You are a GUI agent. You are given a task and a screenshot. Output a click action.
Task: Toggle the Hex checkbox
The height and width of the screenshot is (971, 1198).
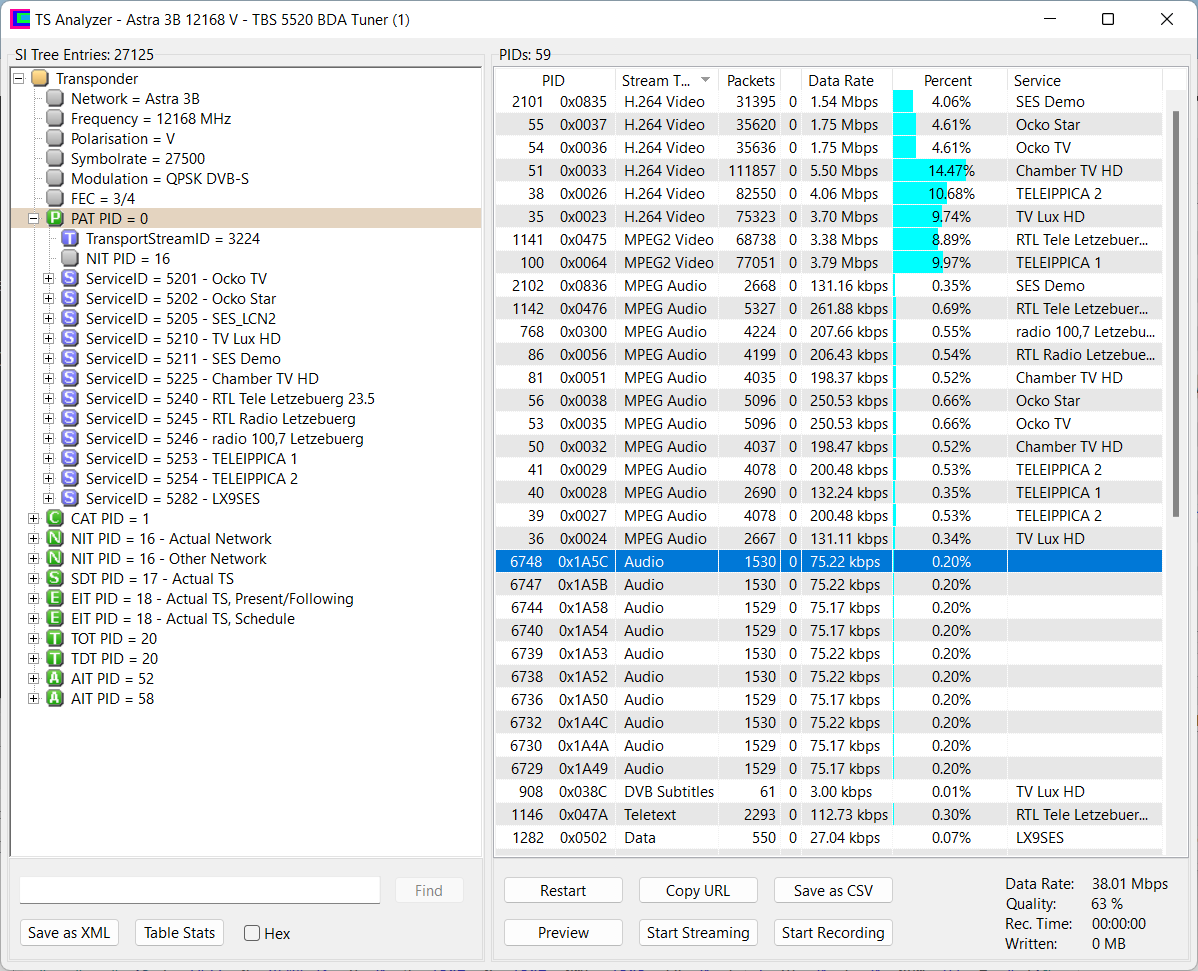click(253, 933)
